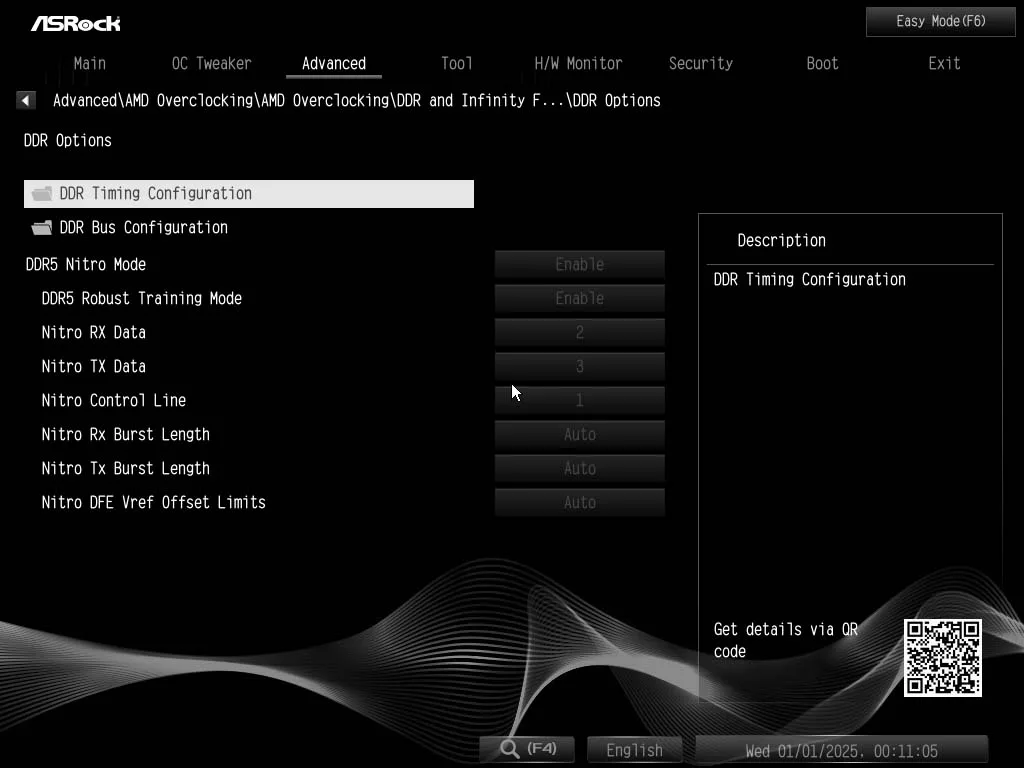Open Nitro DFE Vref Offset Limits dropdown
The height and width of the screenshot is (768, 1024).
579,502
